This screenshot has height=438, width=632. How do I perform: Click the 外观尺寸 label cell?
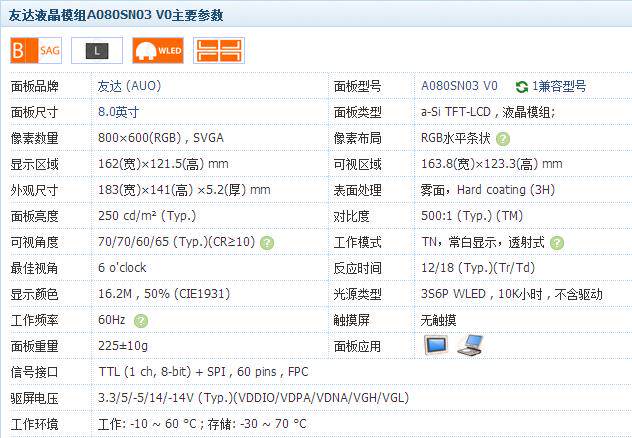[35, 190]
